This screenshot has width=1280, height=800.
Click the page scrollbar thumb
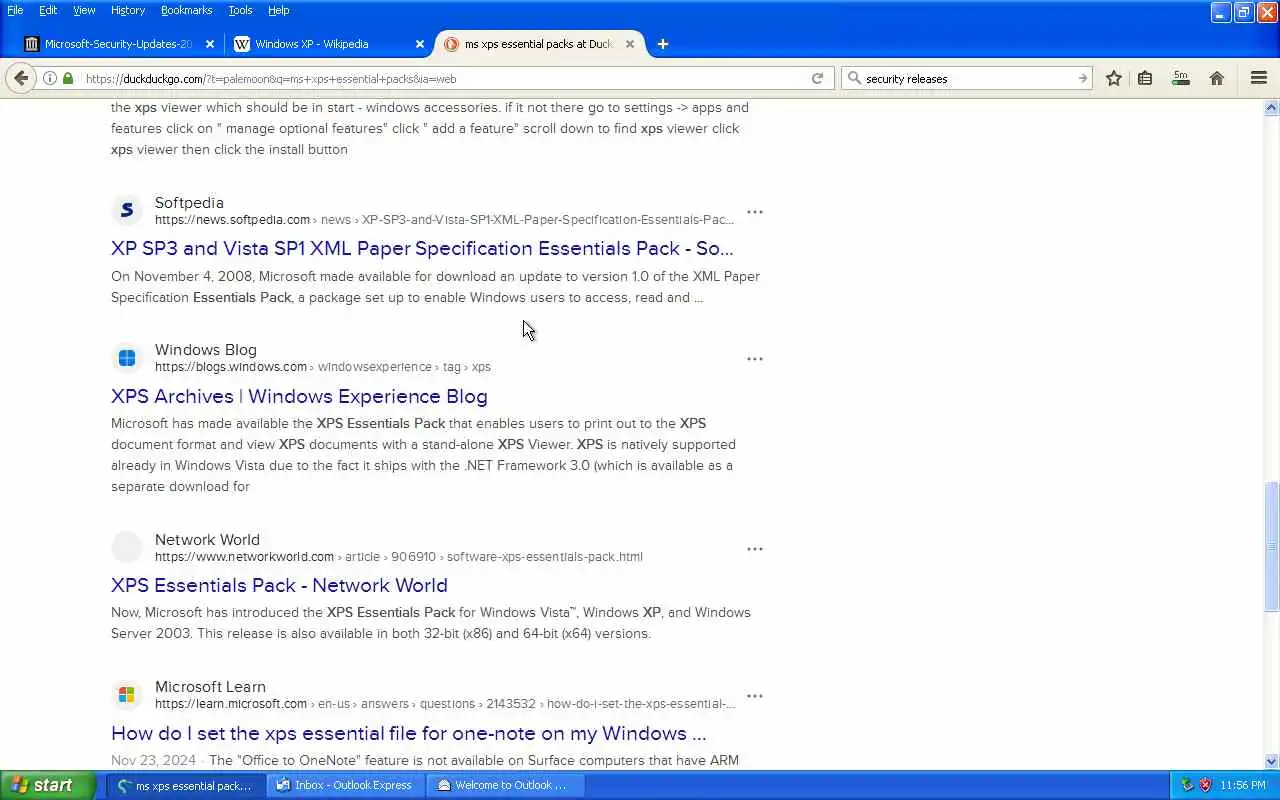tap(1271, 546)
